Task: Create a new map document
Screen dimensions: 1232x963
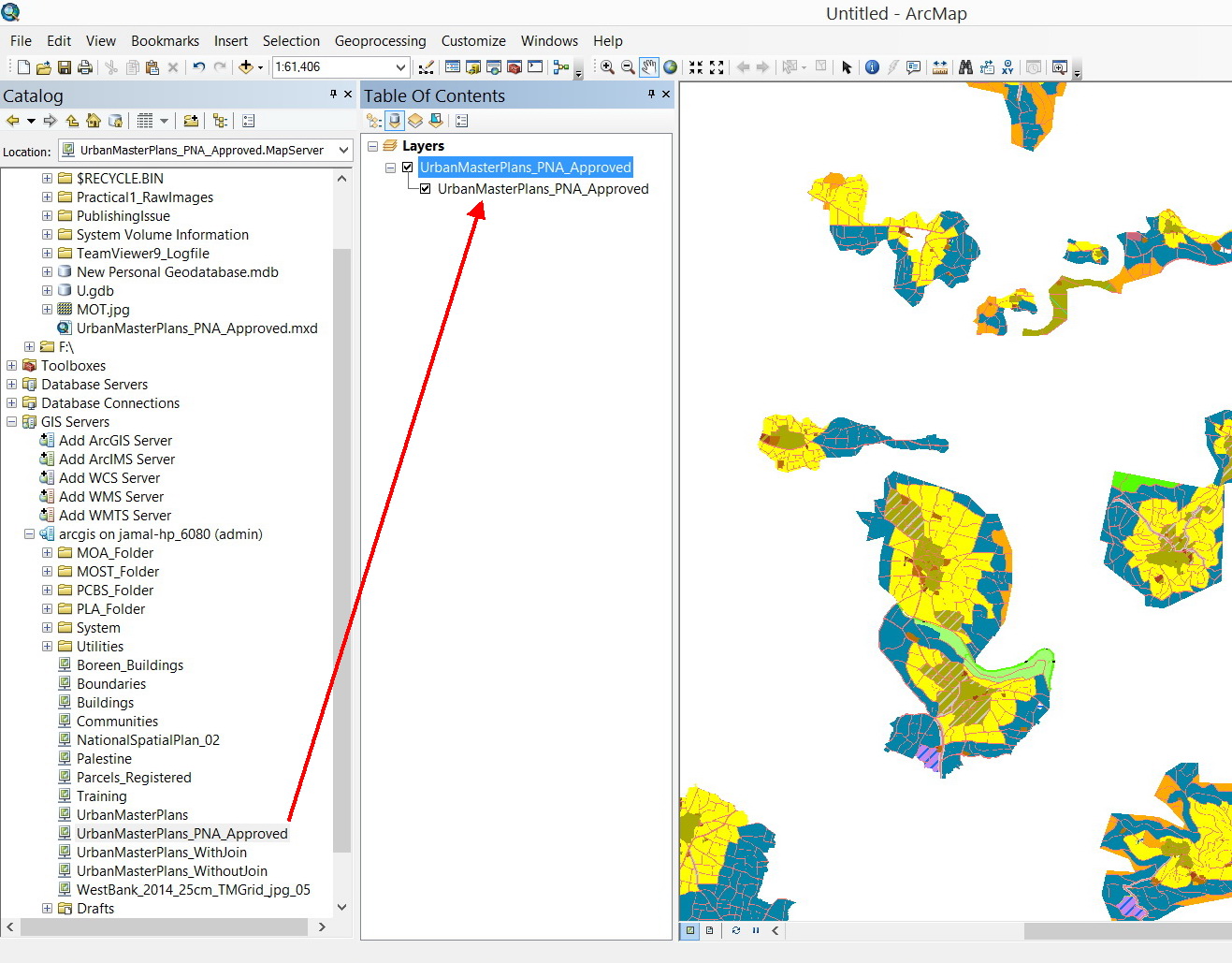Action: 24,67
